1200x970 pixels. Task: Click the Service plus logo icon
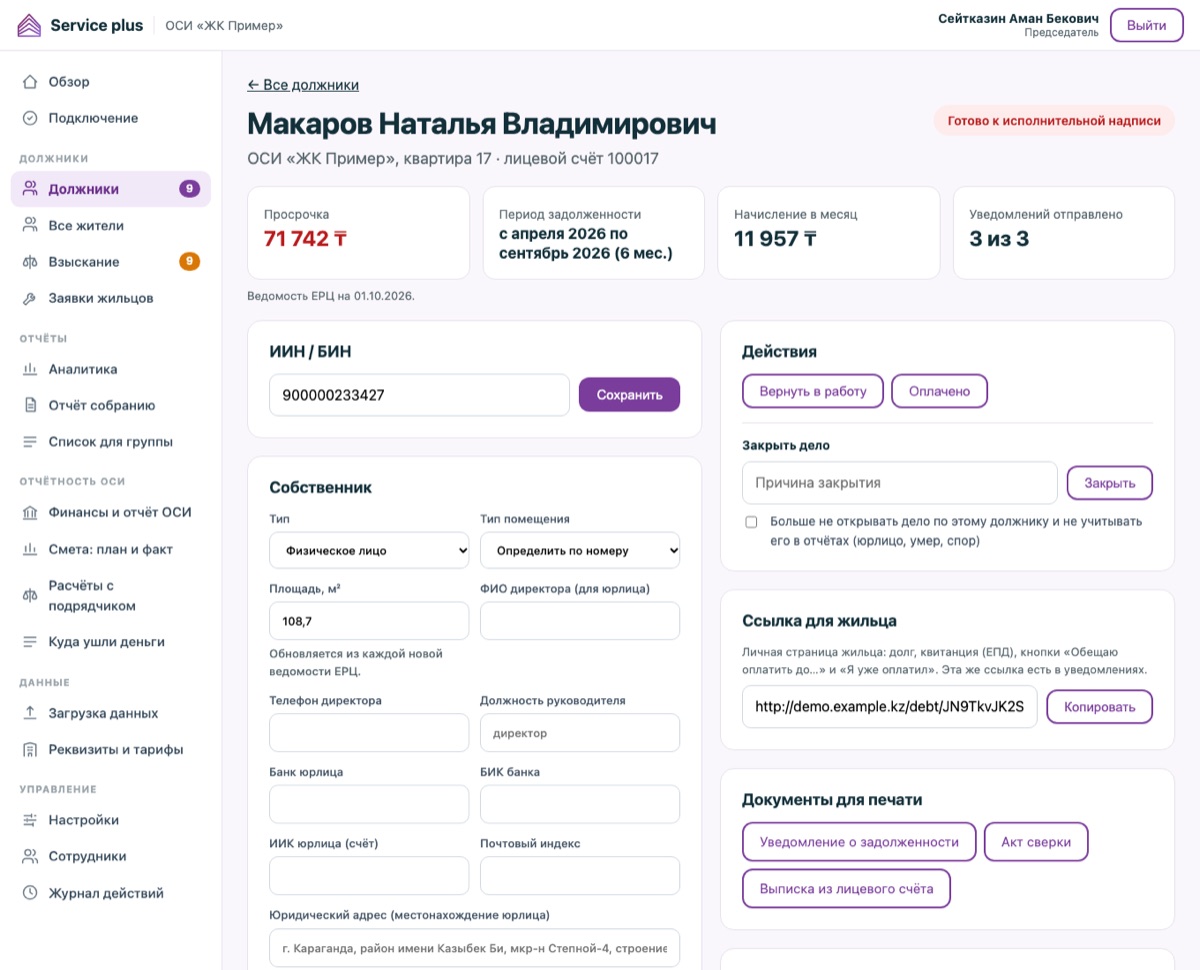click(x=30, y=25)
